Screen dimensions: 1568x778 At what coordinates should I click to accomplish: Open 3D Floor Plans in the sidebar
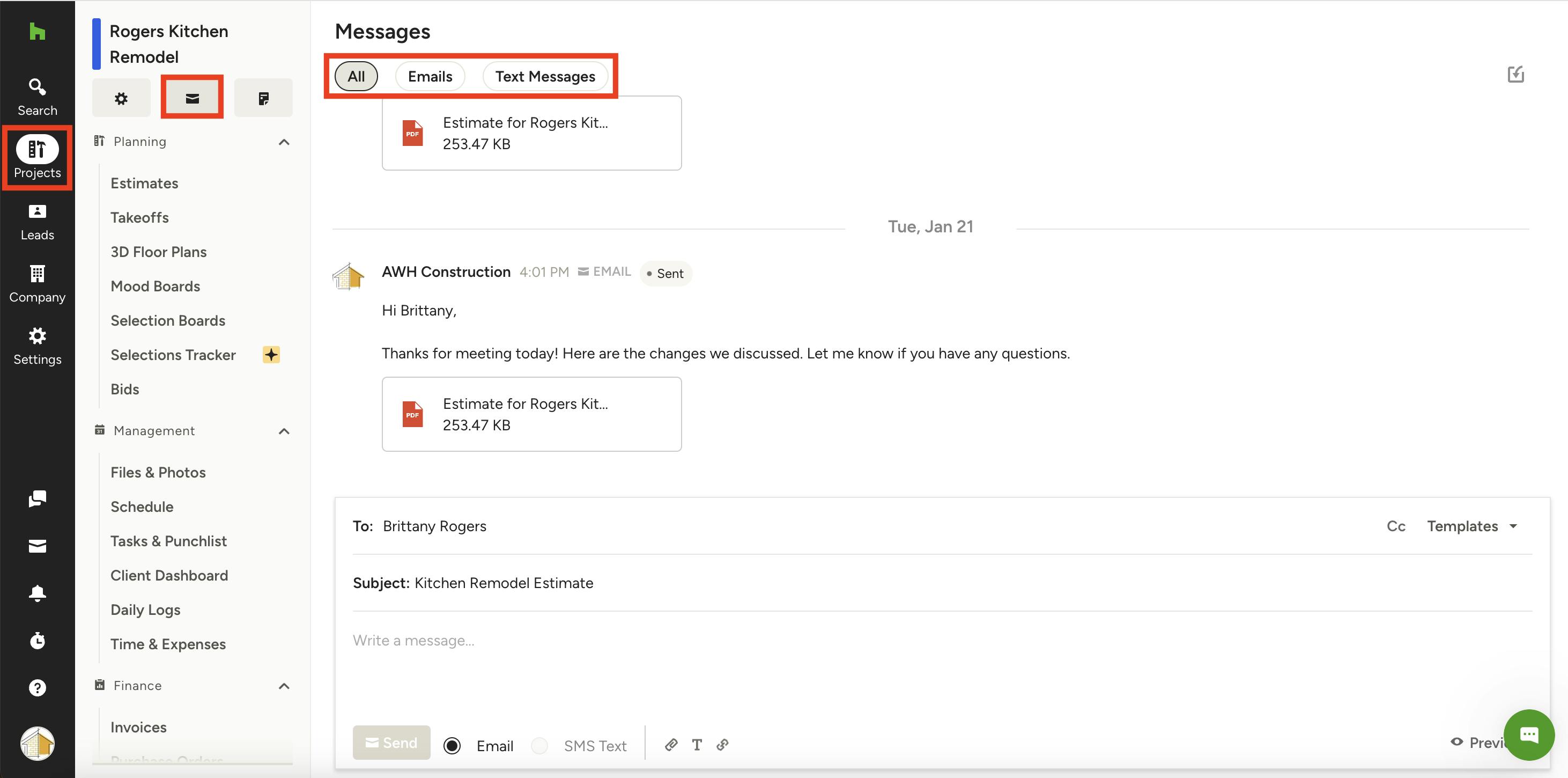[x=158, y=252]
